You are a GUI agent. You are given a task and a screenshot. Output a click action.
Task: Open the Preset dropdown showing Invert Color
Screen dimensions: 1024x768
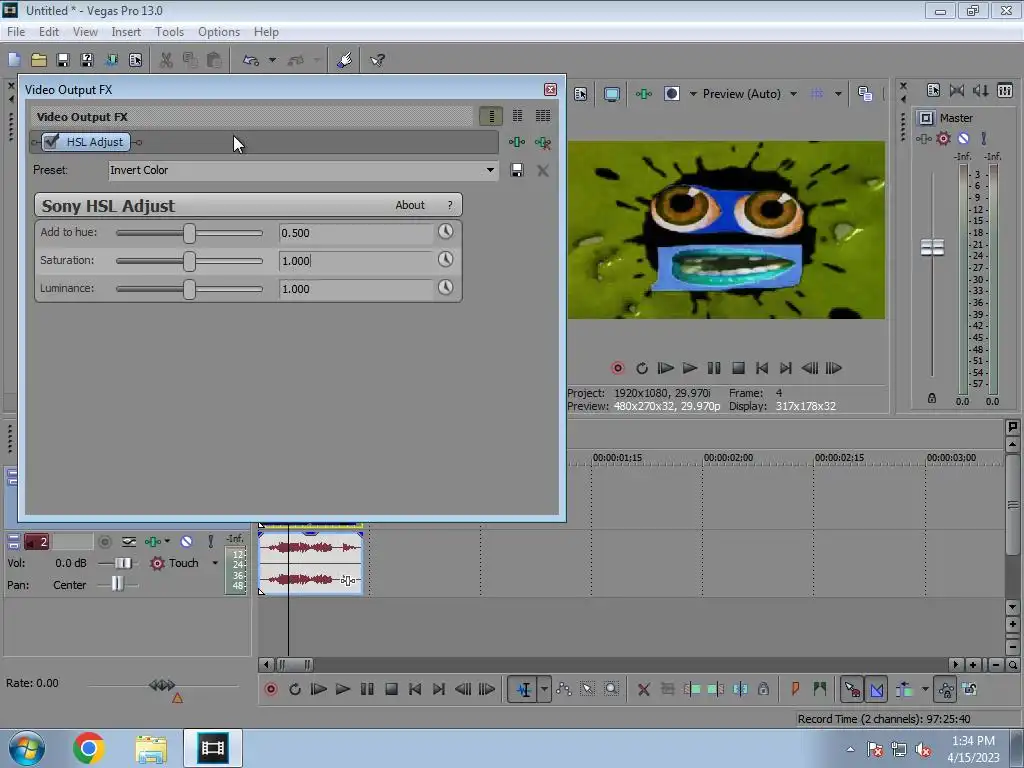click(x=303, y=170)
